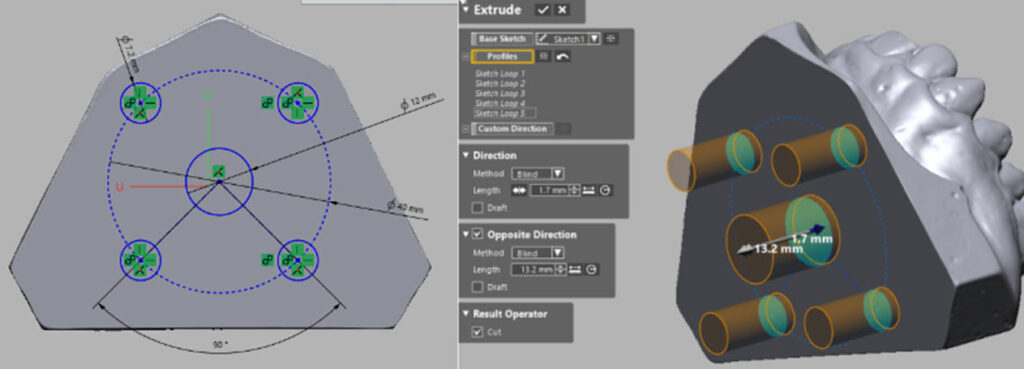This screenshot has width=1024, height=369.
Task: Click the circular icon after 1.7 mm length
Action: click(605, 191)
